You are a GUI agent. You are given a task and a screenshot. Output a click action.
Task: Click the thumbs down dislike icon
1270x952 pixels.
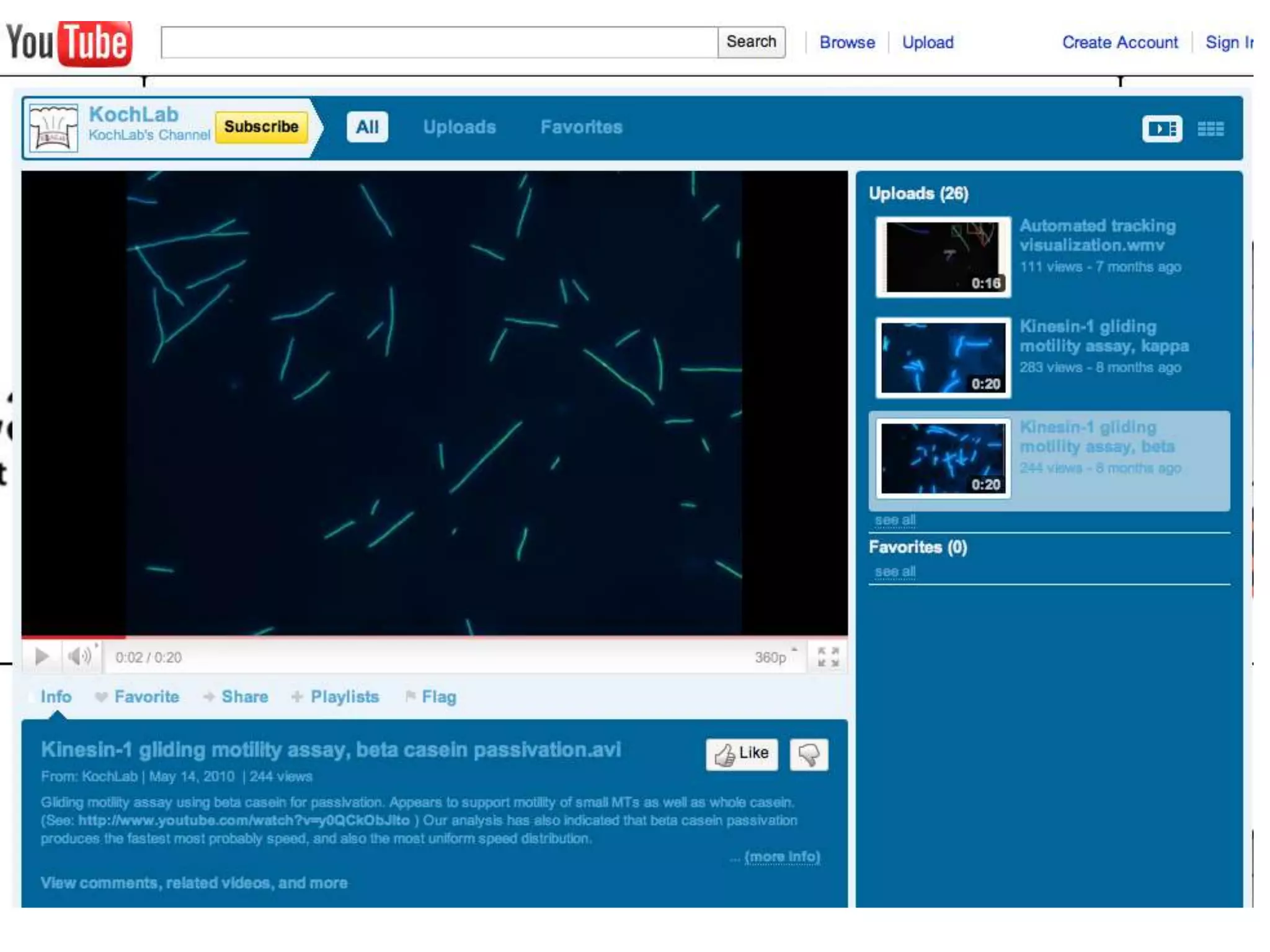[x=809, y=754]
